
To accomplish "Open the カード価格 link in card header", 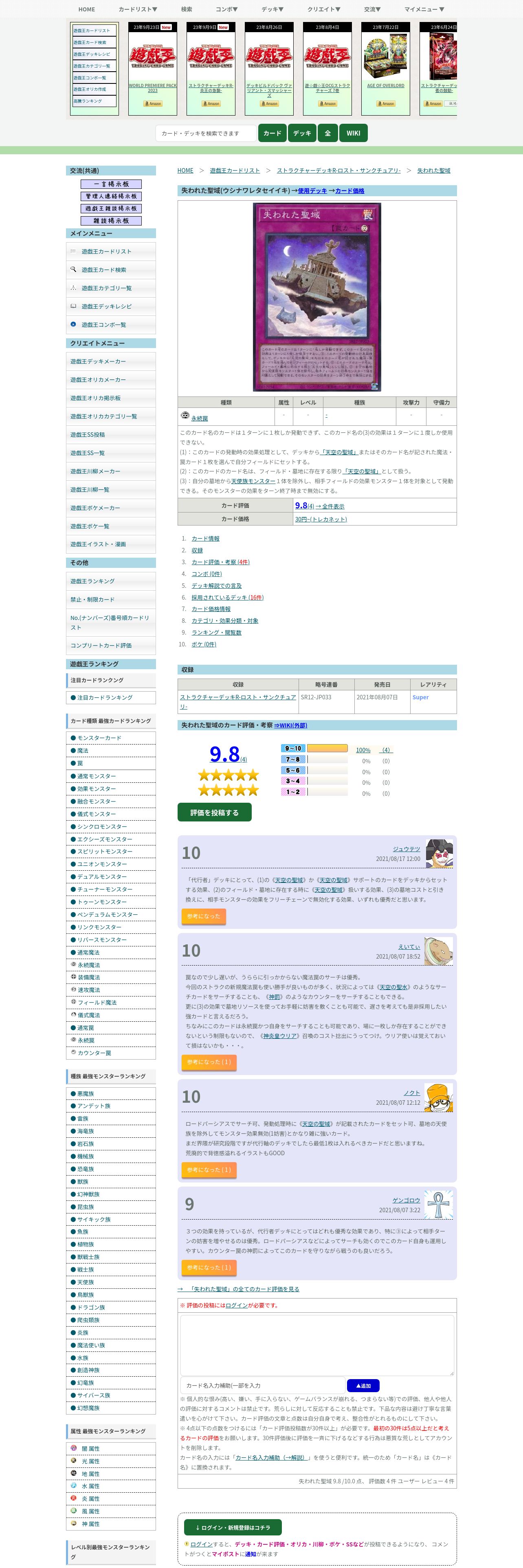I will [x=349, y=191].
